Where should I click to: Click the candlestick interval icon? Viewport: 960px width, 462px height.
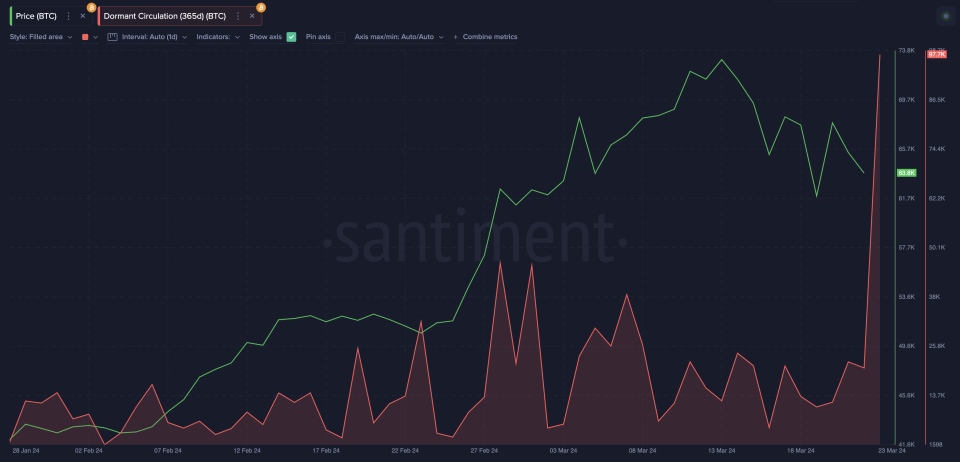(112, 37)
